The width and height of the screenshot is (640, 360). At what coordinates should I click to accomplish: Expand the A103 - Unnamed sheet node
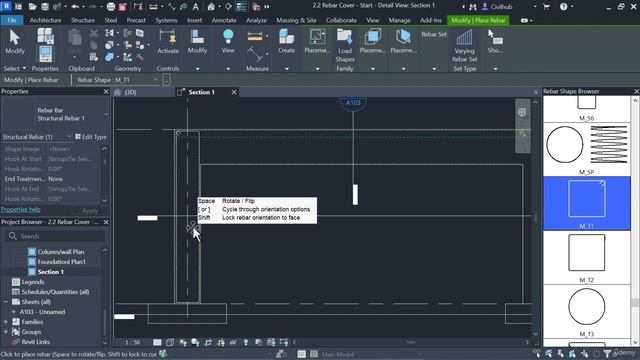(13, 312)
